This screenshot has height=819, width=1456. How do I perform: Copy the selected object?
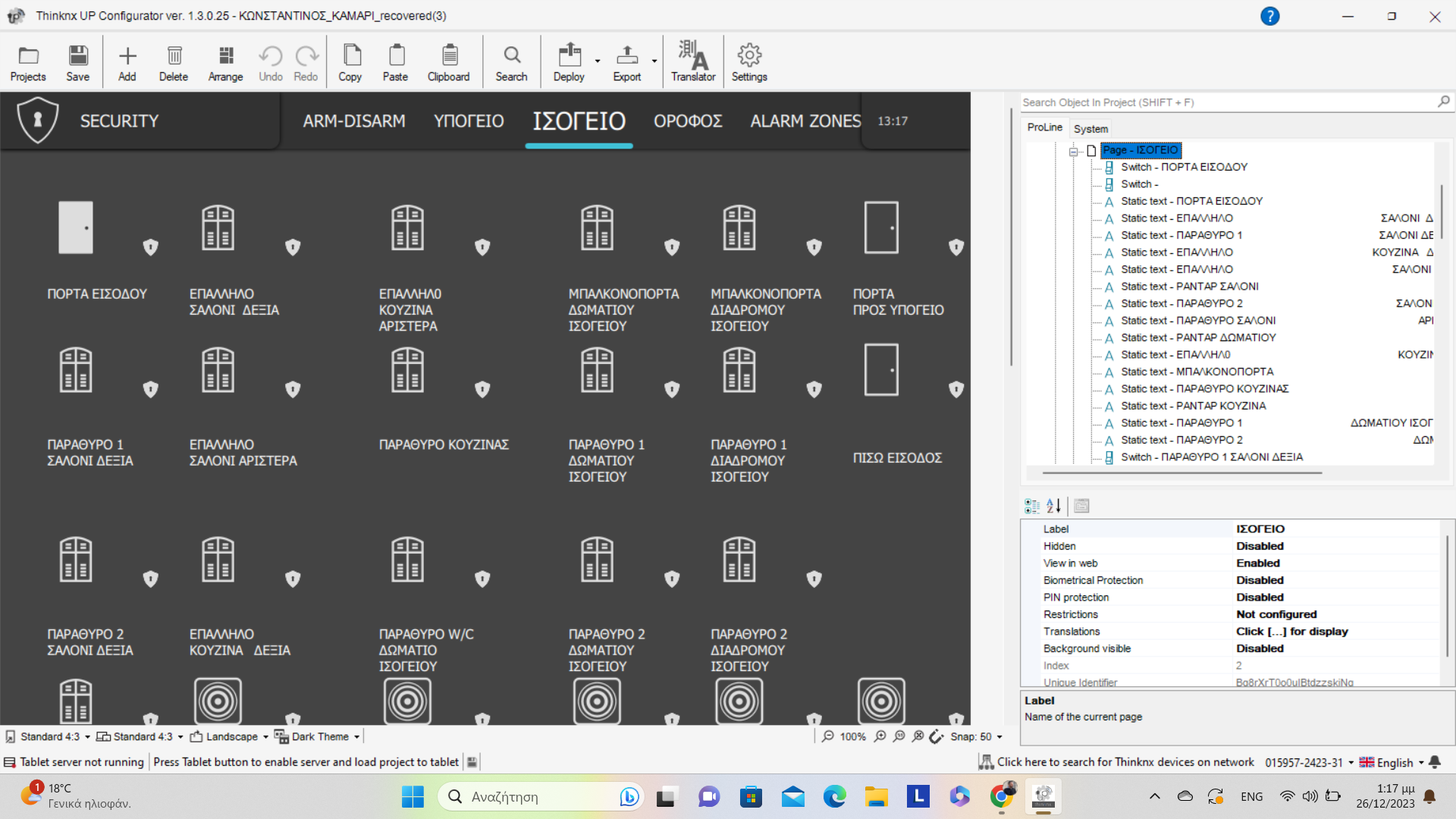click(350, 63)
